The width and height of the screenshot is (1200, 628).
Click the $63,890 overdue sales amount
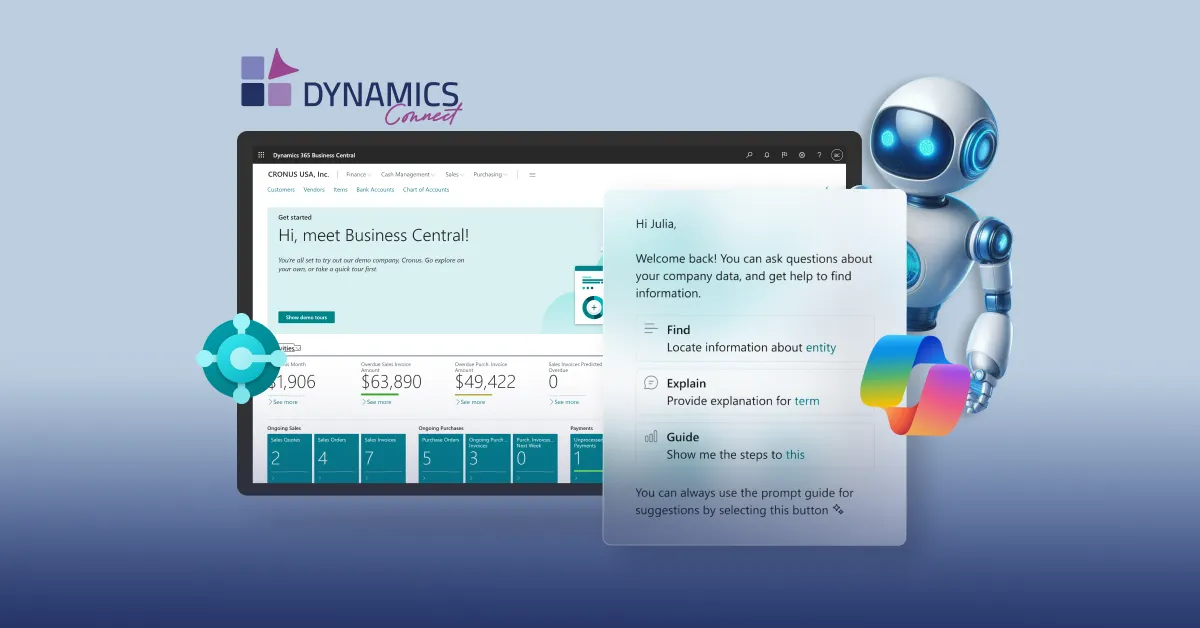391,382
